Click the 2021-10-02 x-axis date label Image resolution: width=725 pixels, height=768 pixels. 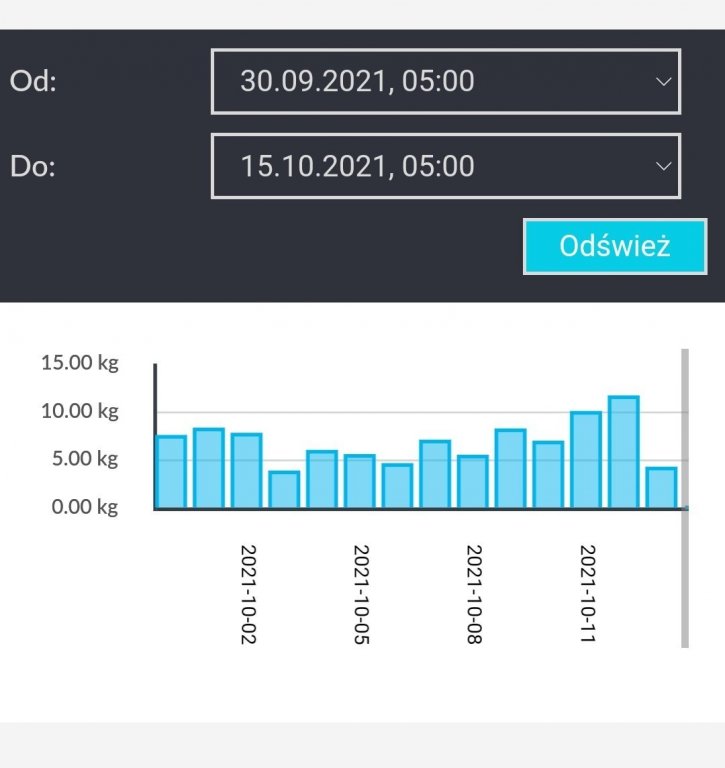pos(248,594)
